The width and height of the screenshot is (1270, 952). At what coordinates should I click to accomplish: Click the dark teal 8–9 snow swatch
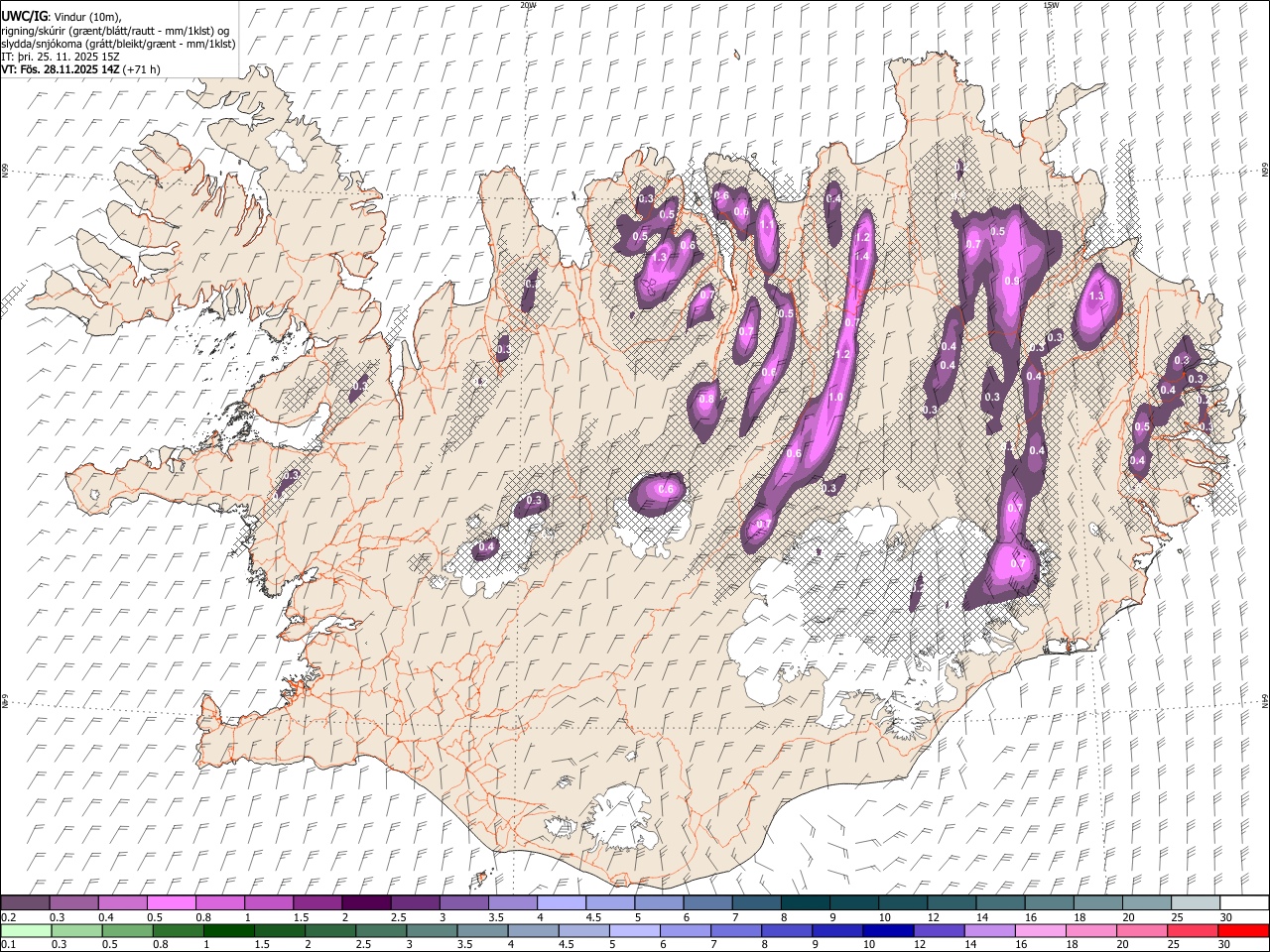tap(805, 902)
